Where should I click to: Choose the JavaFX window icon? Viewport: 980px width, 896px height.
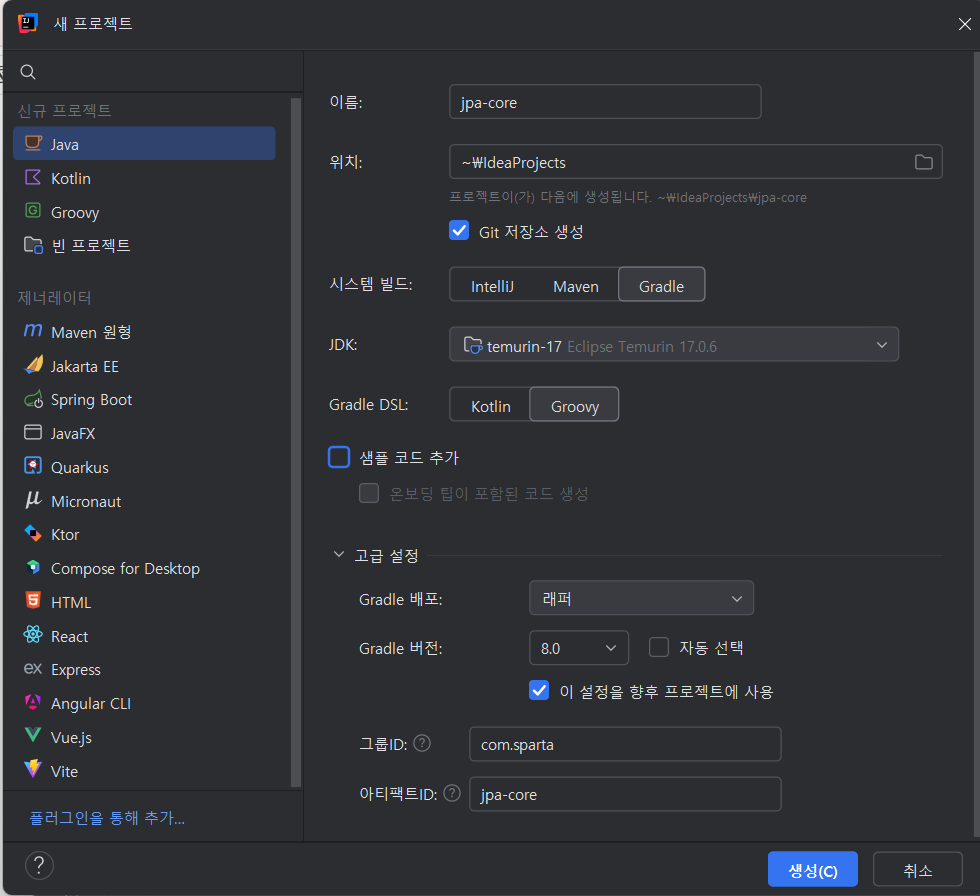pyautogui.click(x=33, y=432)
